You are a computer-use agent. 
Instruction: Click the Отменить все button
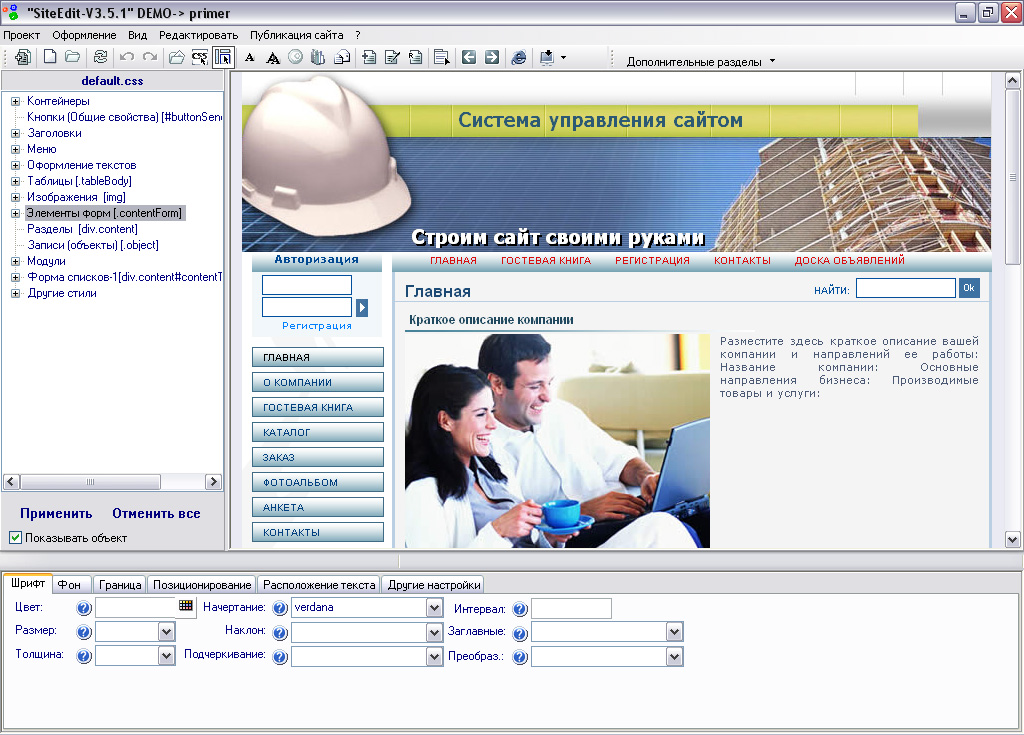[x=156, y=513]
